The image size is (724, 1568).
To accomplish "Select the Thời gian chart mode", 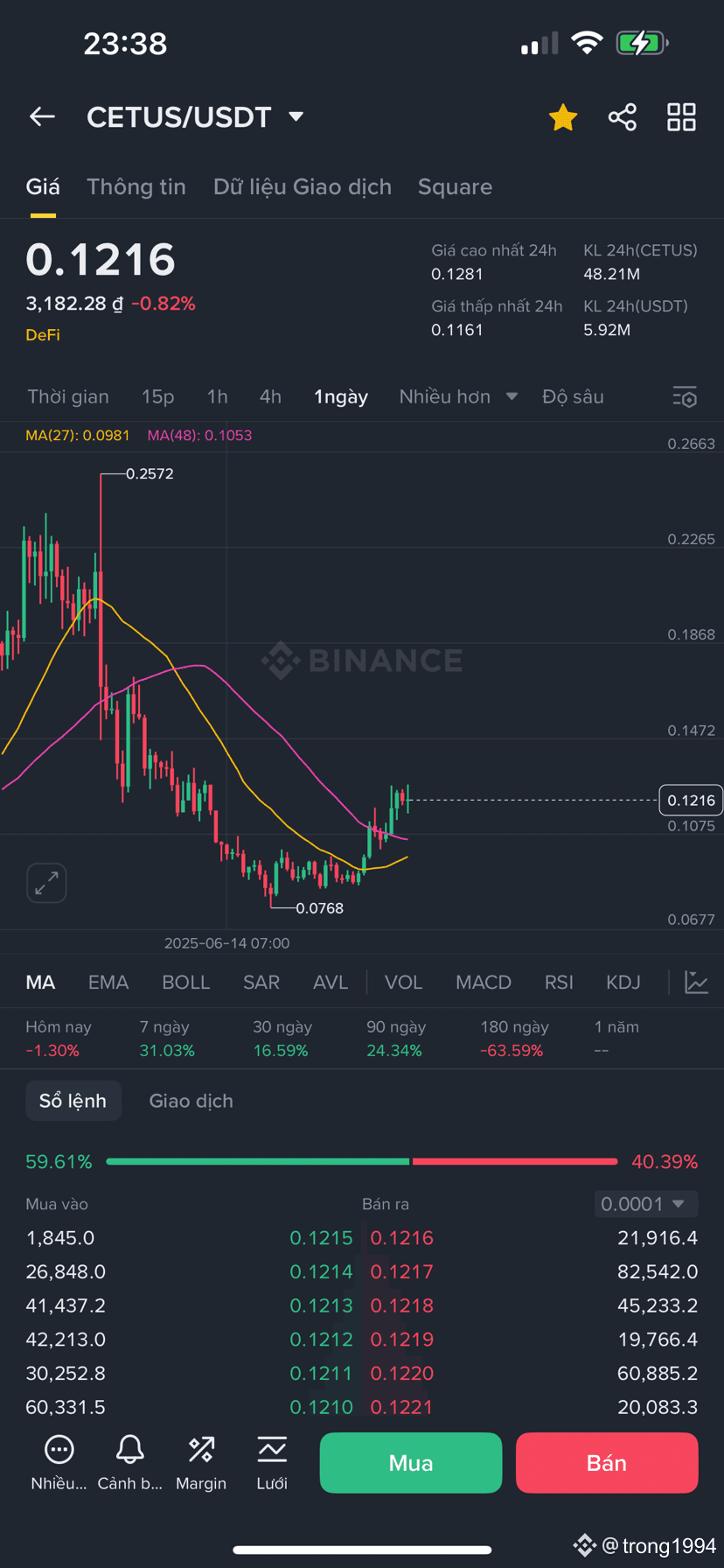I will pos(68,396).
